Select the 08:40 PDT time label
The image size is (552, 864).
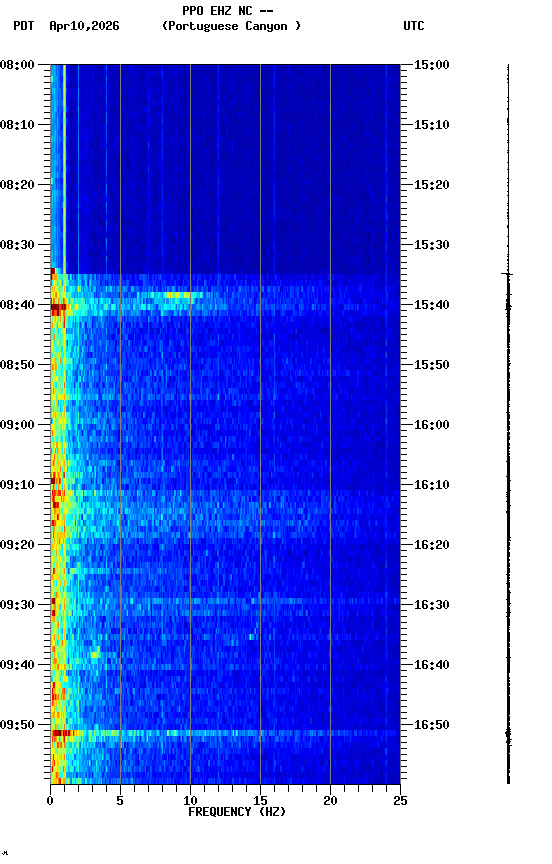tap(17, 305)
